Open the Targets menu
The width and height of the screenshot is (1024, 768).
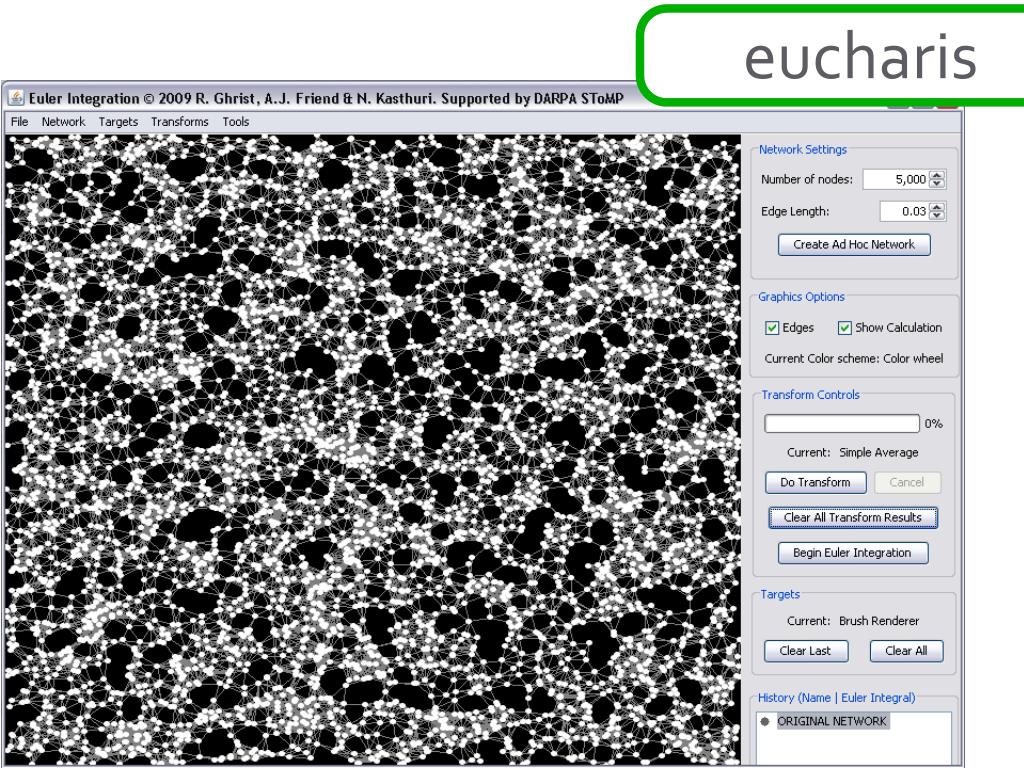(118, 121)
